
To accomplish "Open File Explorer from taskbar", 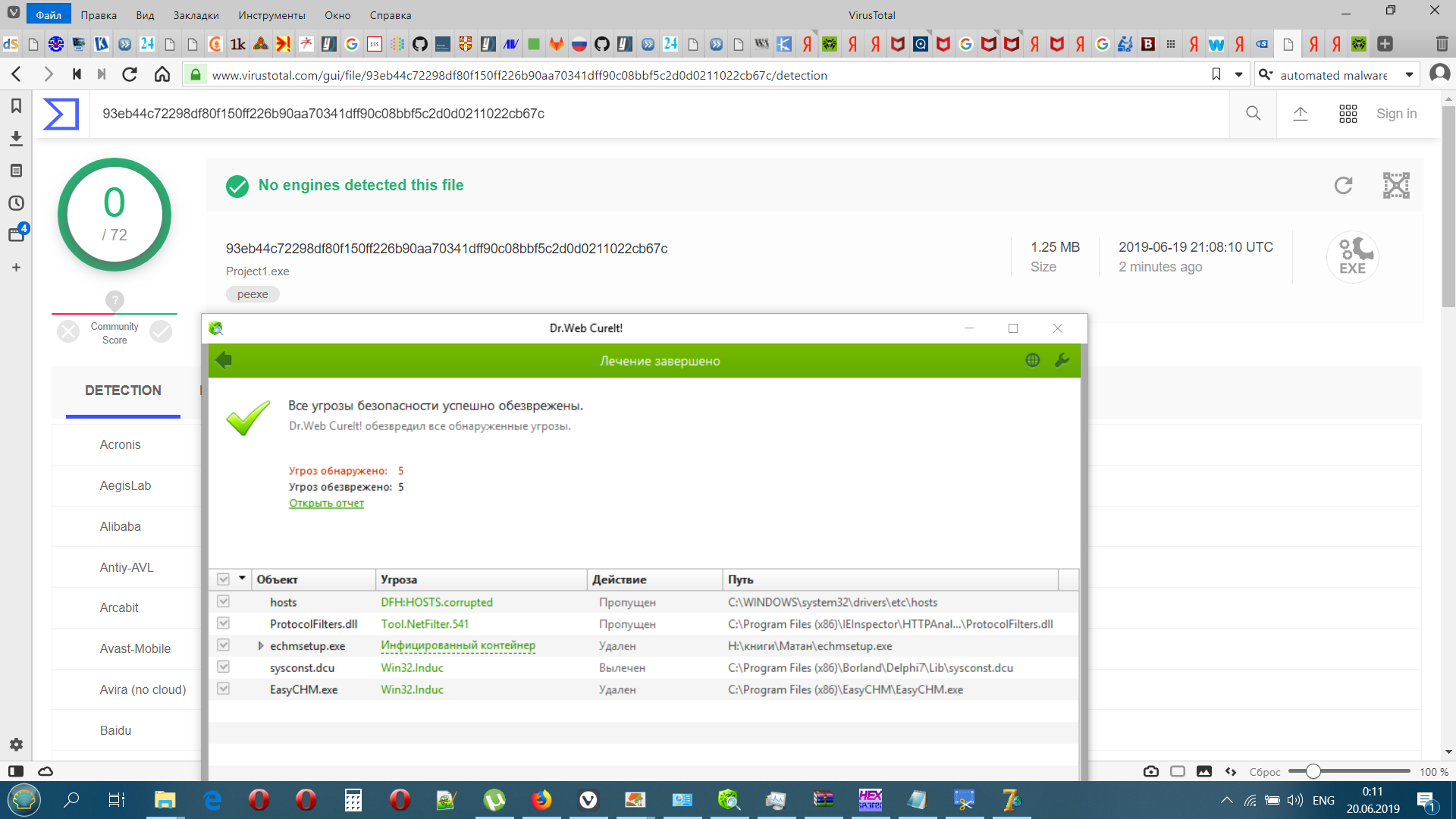I will click(x=165, y=800).
